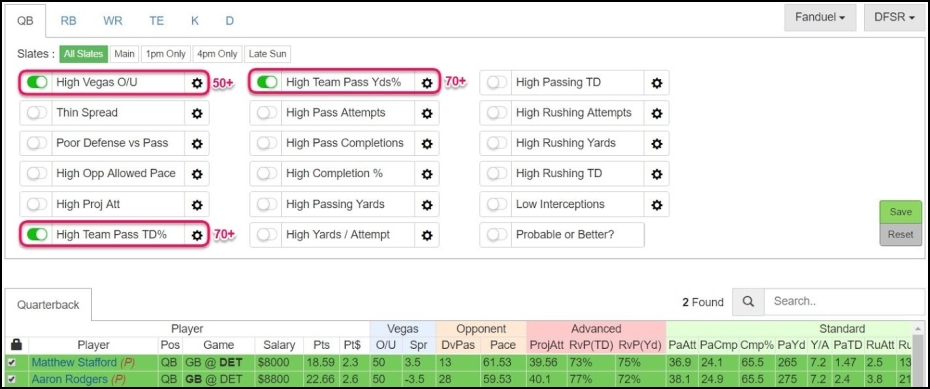Open gear settings for High Yards / Attempt
This screenshot has width=930, height=389.
coord(426,235)
